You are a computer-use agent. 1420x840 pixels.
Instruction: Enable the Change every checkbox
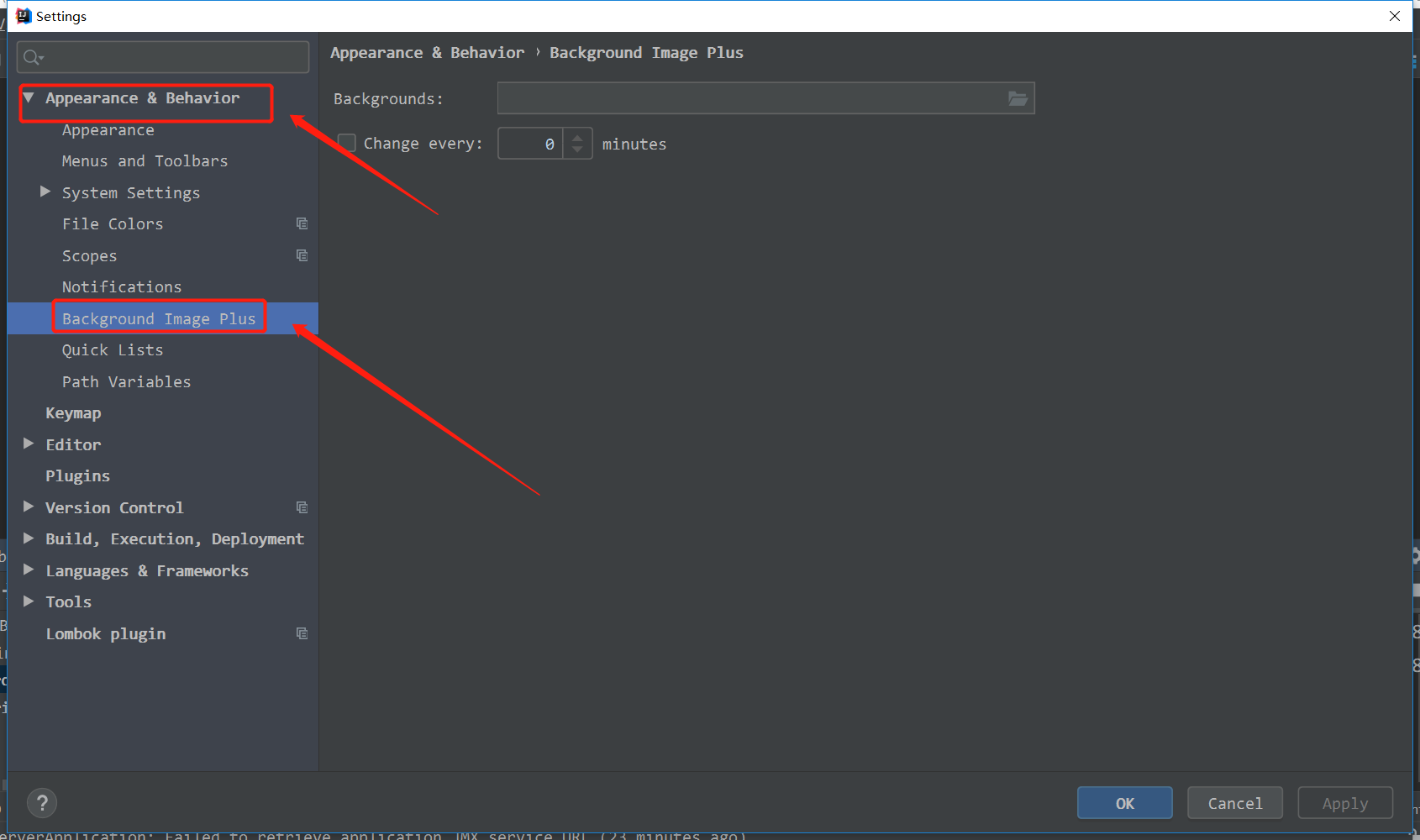(346, 143)
